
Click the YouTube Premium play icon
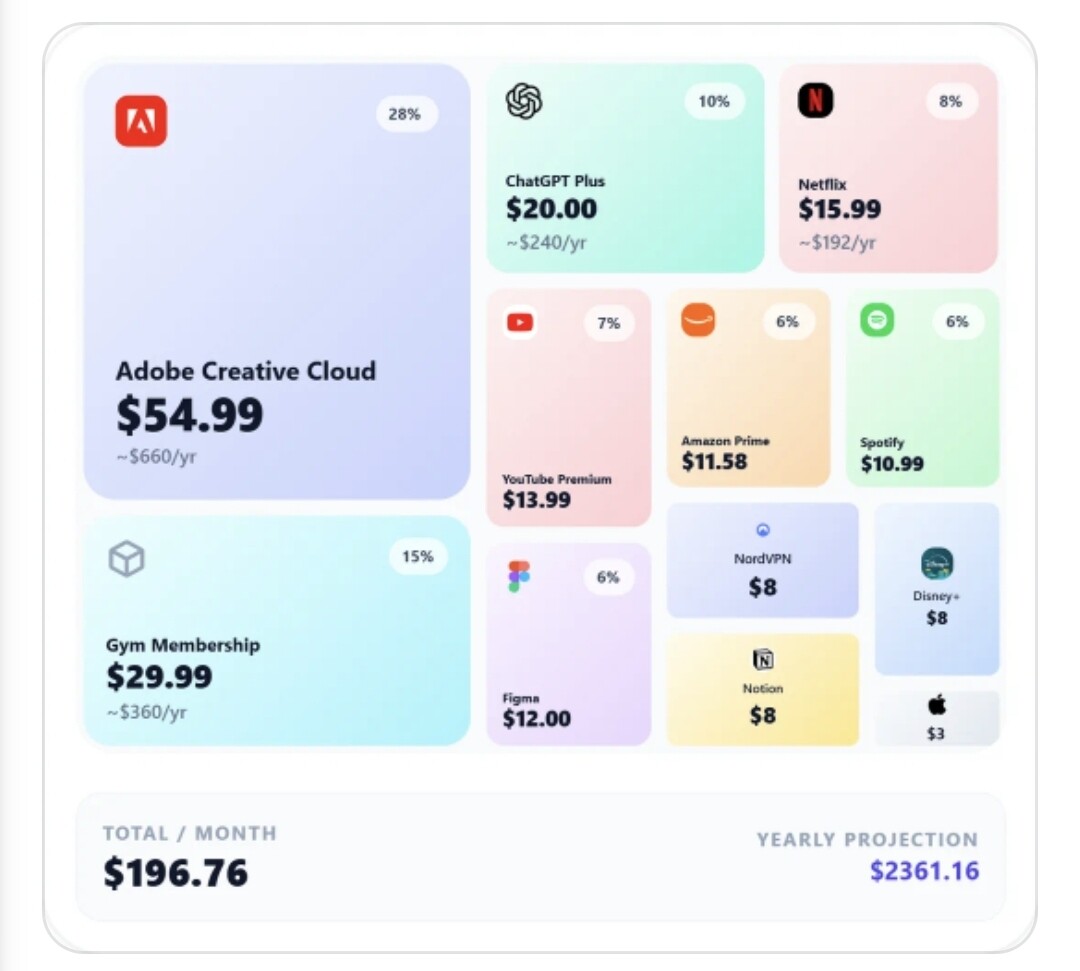pos(520,322)
